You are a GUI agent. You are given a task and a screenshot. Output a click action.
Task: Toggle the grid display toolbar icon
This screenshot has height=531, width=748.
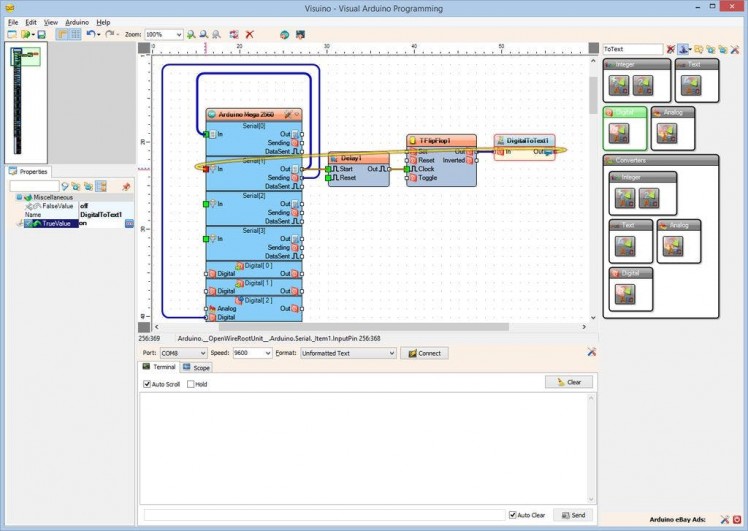pos(75,34)
